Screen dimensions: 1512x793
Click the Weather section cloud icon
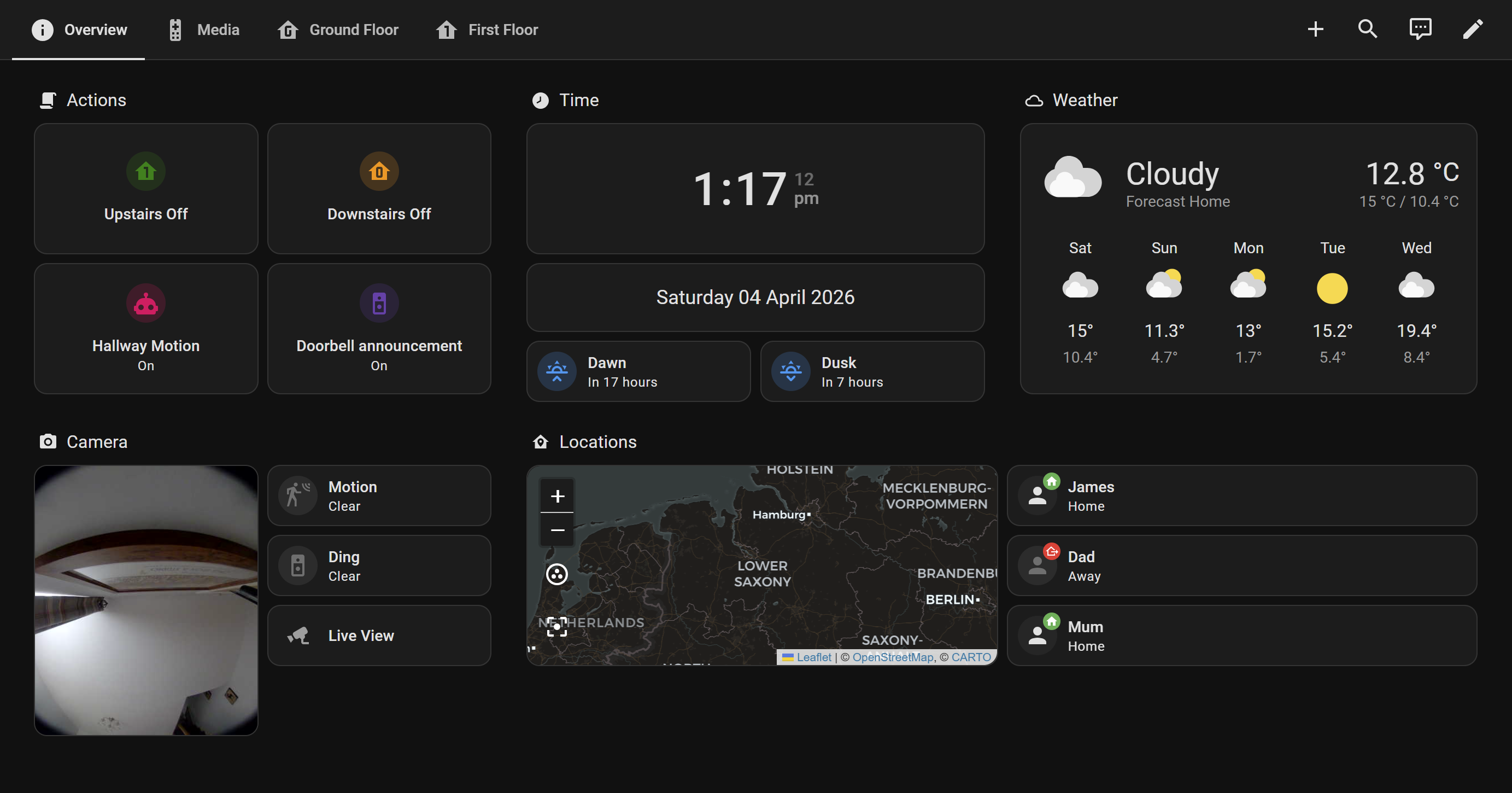(1034, 100)
